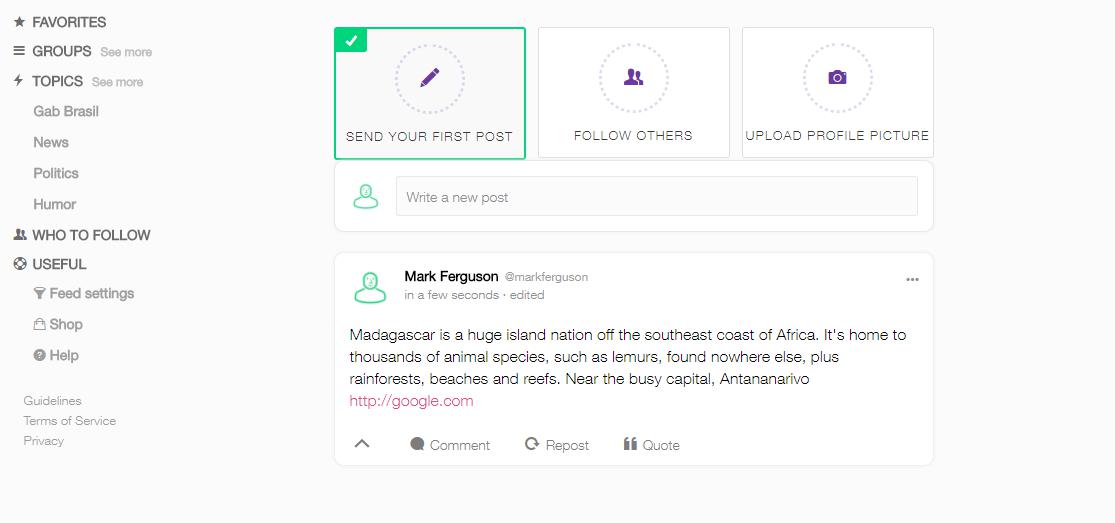Open the three-dot menu on Mark Ferguson's post

[x=912, y=280]
